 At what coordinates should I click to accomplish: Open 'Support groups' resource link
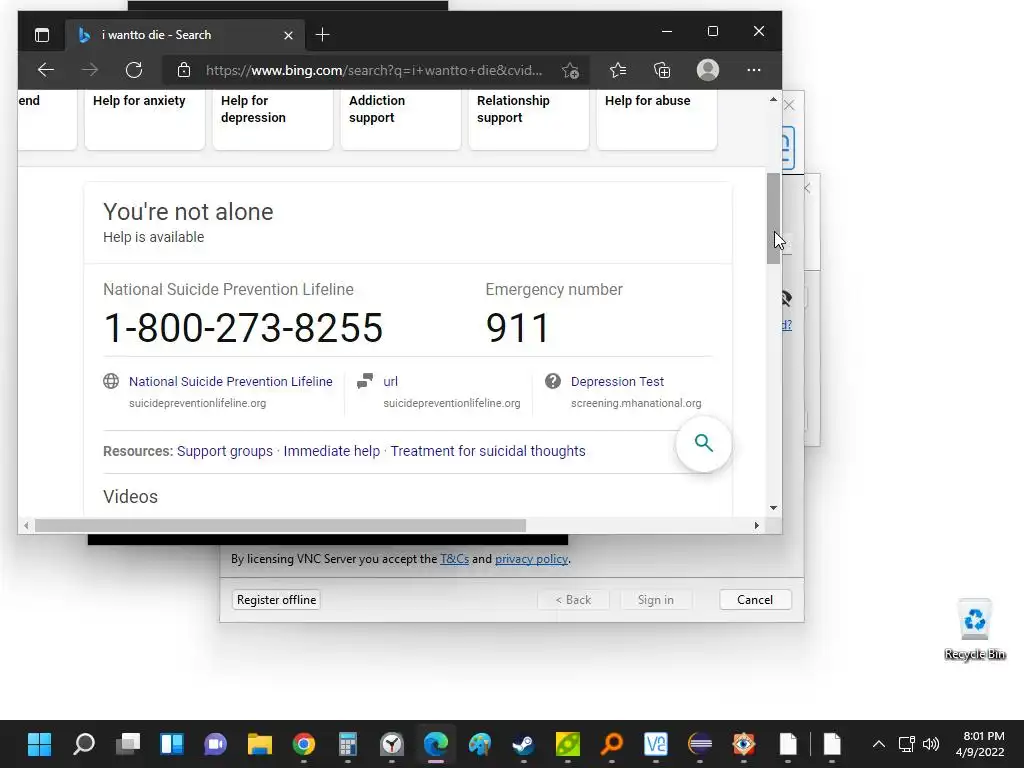coord(225,451)
